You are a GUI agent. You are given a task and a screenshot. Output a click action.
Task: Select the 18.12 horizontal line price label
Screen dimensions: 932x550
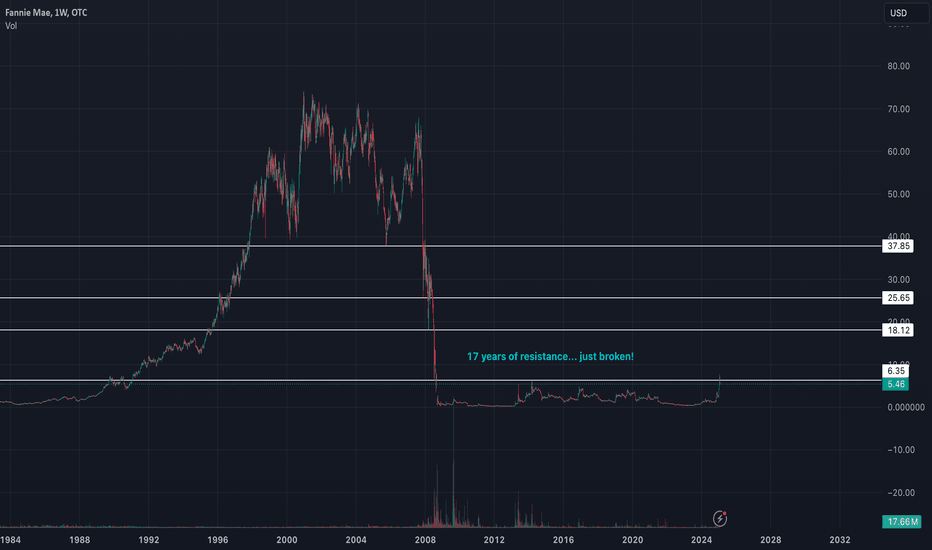(898, 330)
